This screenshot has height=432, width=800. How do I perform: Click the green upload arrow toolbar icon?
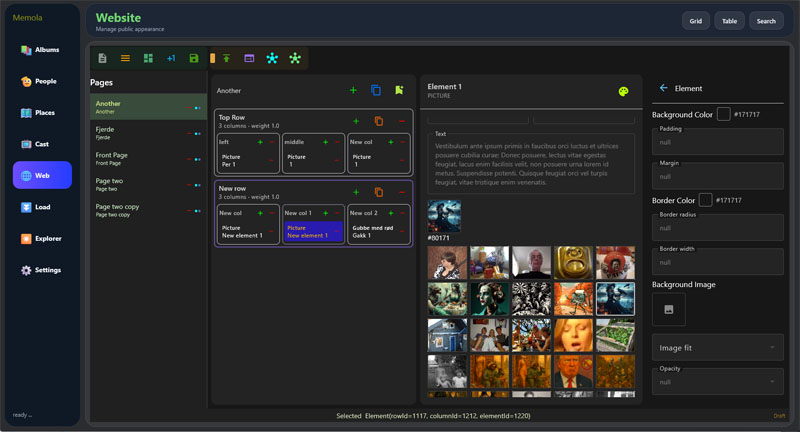pos(227,58)
